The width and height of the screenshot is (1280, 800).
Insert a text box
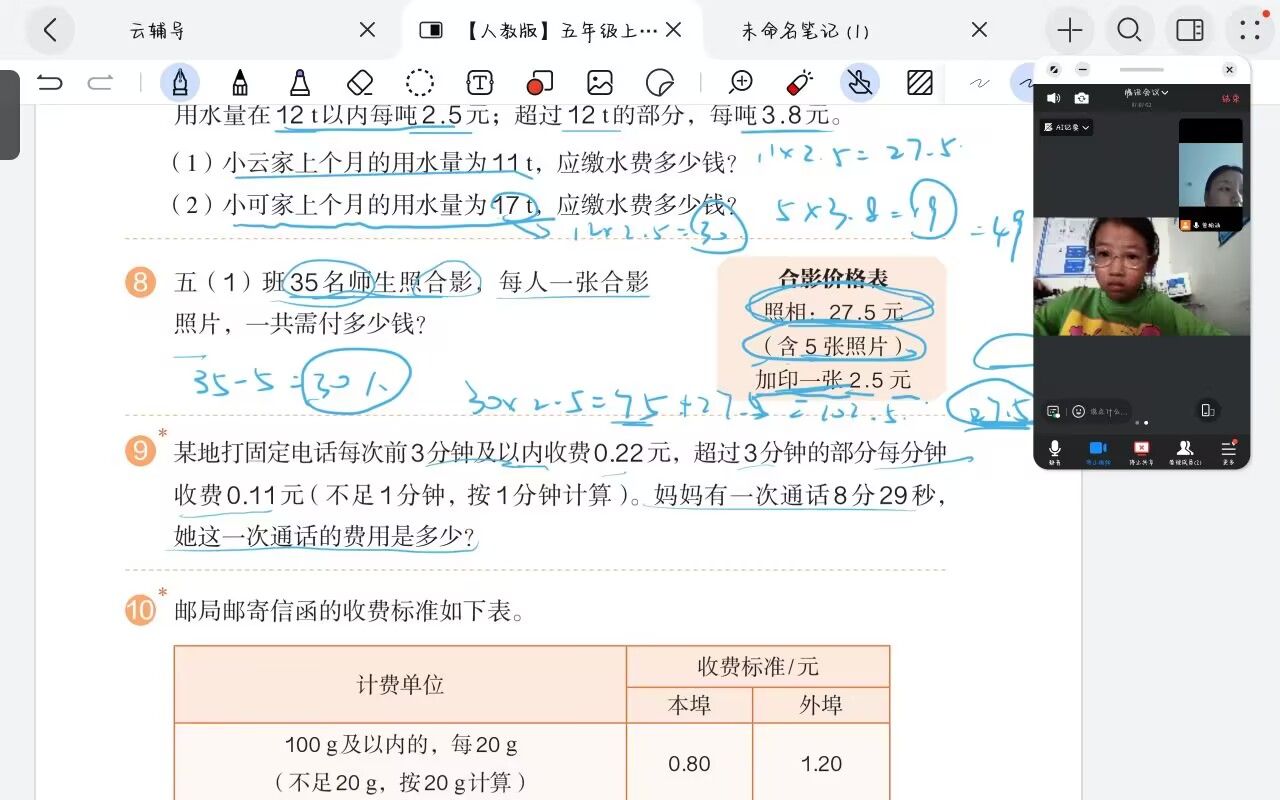480,82
